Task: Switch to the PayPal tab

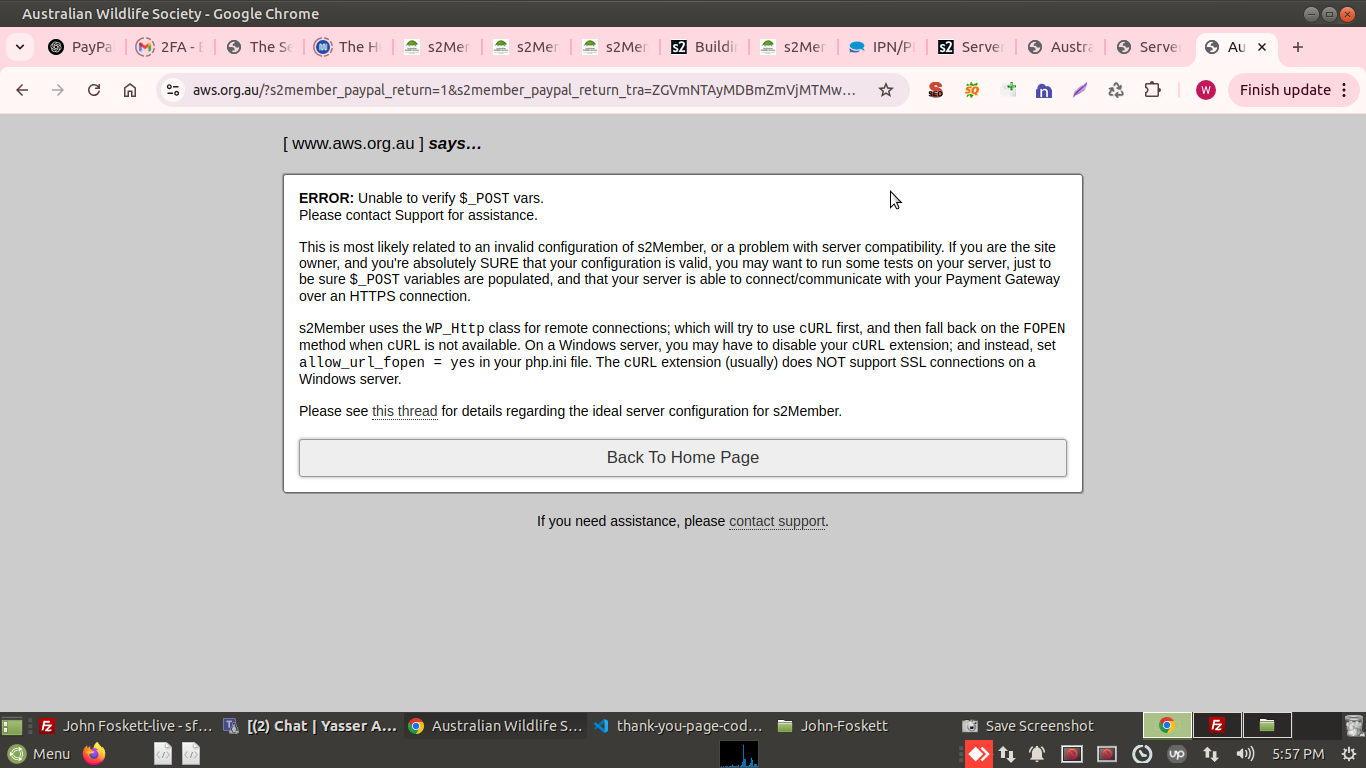Action: 82,47
